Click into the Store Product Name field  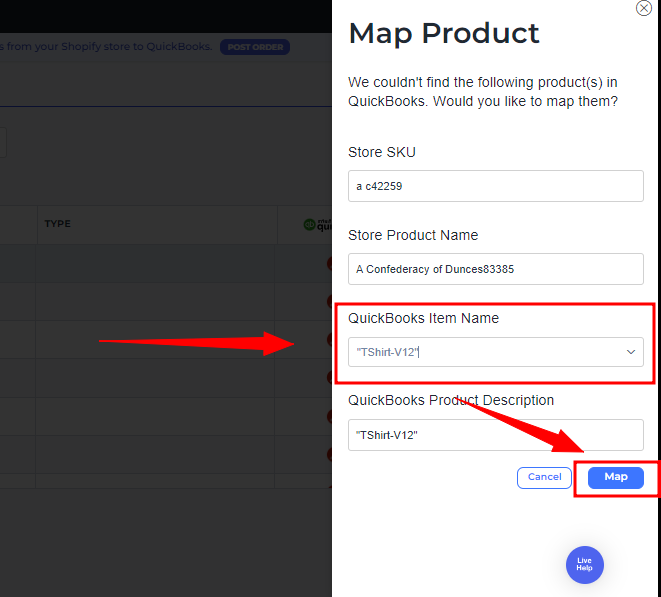tap(495, 269)
